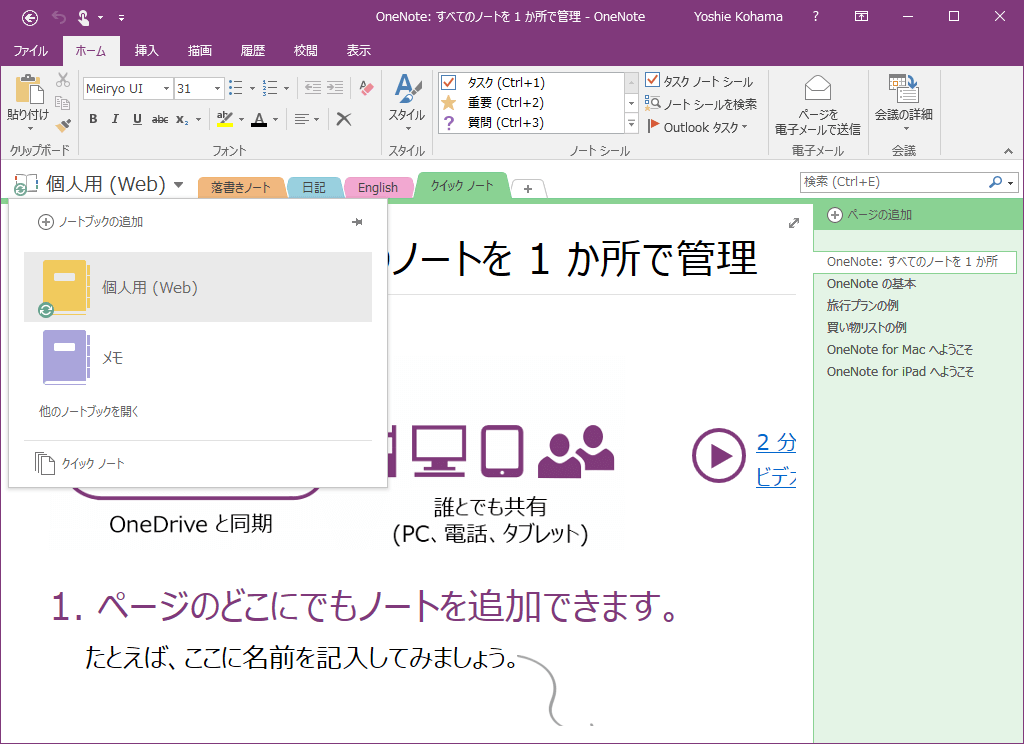Open the 日記 section tab

[314, 187]
